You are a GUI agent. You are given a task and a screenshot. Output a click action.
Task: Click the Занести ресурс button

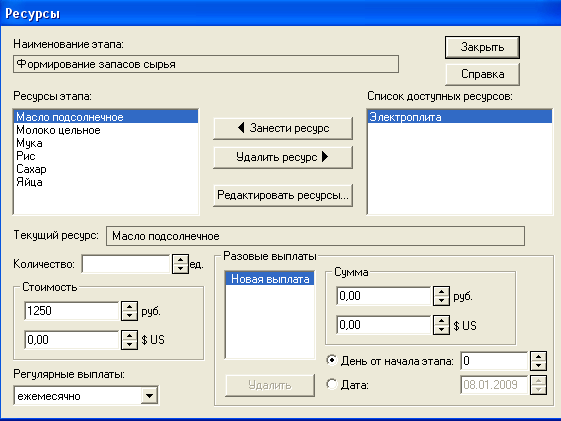[283, 128]
